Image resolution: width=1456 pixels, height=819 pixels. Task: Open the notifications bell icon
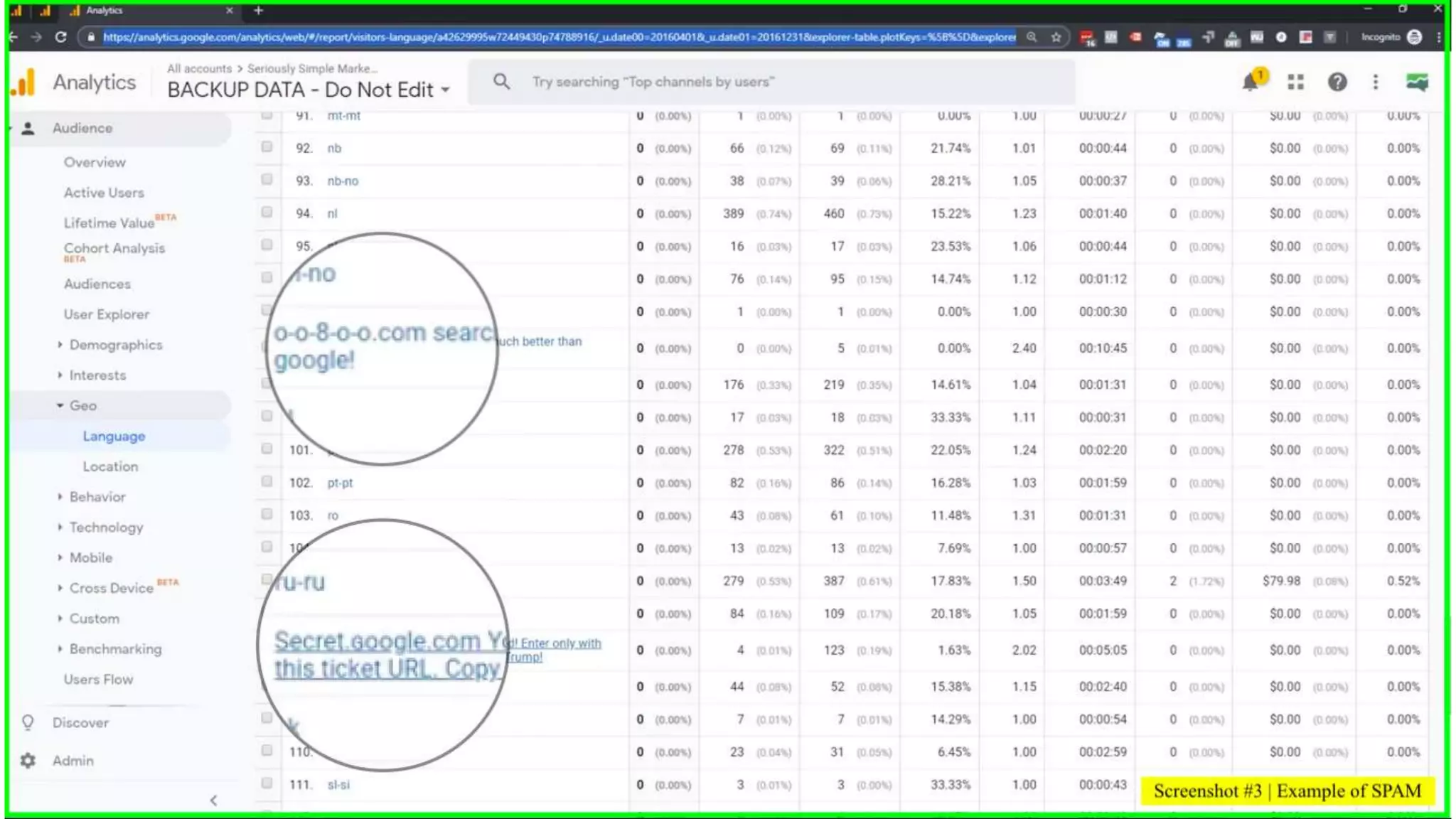pos(1251,82)
